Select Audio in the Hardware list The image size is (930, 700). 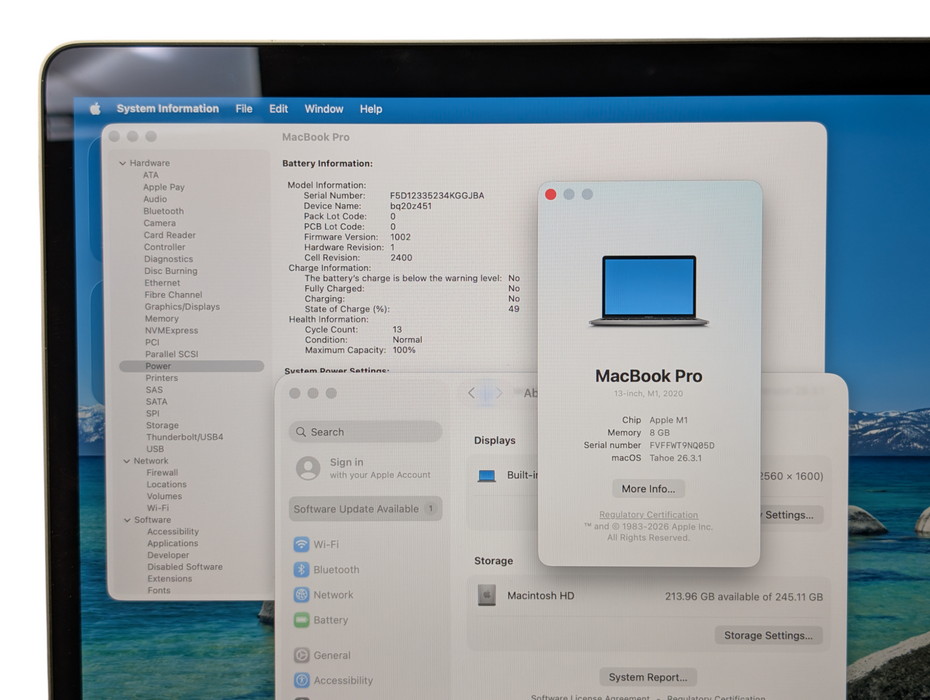click(x=155, y=199)
